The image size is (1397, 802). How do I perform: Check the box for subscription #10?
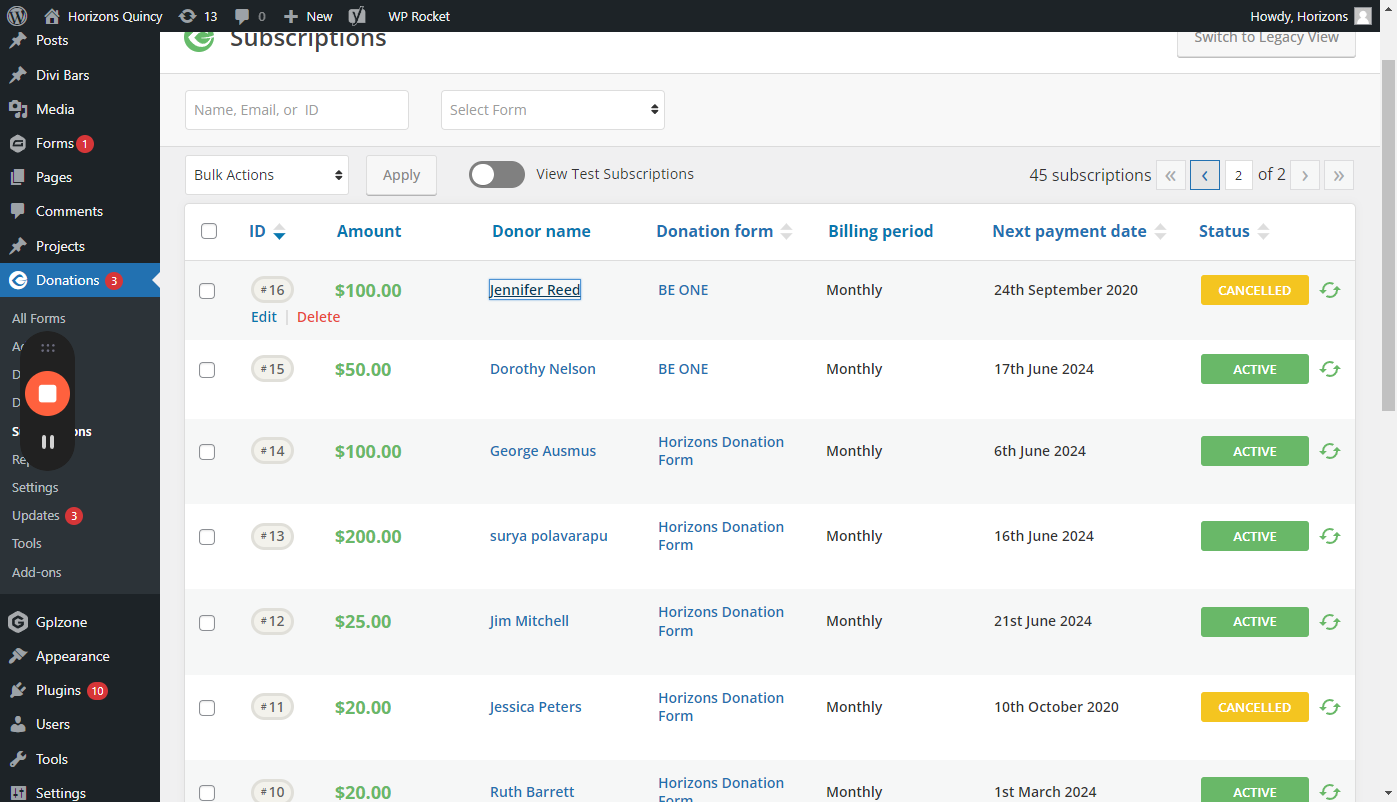[207, 793]
